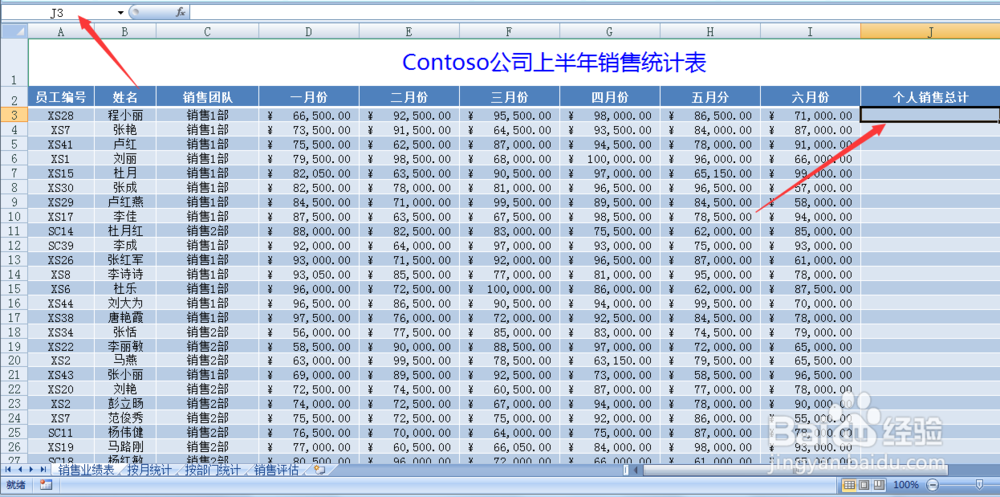Click the 一月份 header cell

(309, 97)
